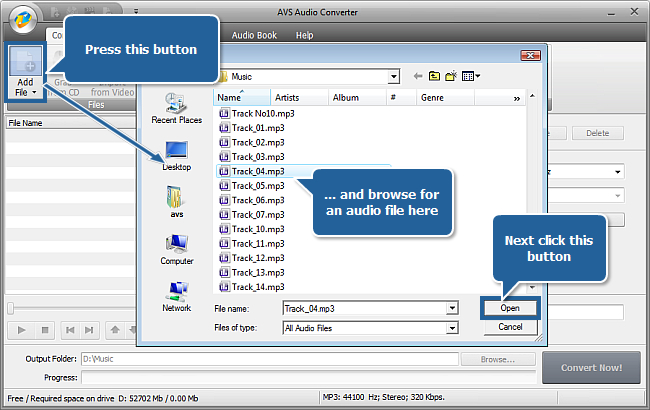Click the Convert Now! button

[x=592, y=368]
